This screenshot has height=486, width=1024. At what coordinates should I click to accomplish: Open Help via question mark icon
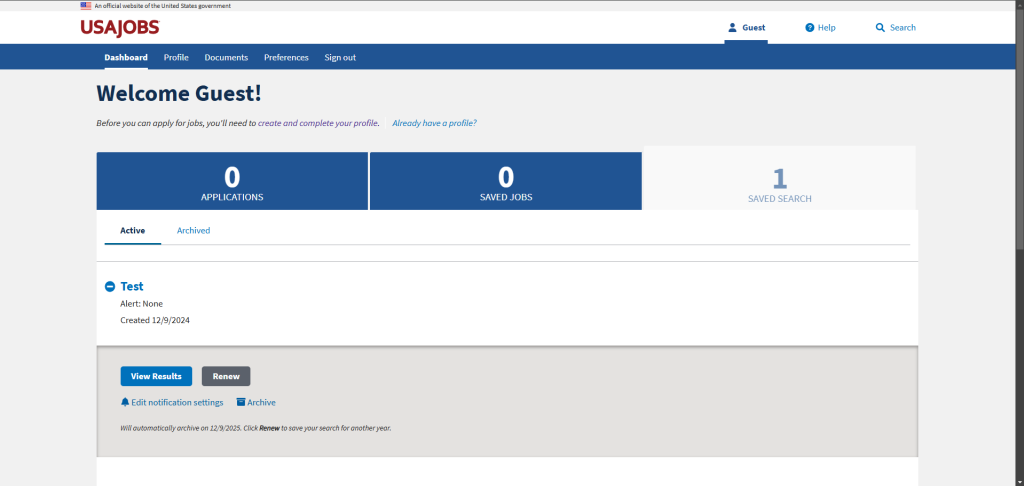[810, 27]
